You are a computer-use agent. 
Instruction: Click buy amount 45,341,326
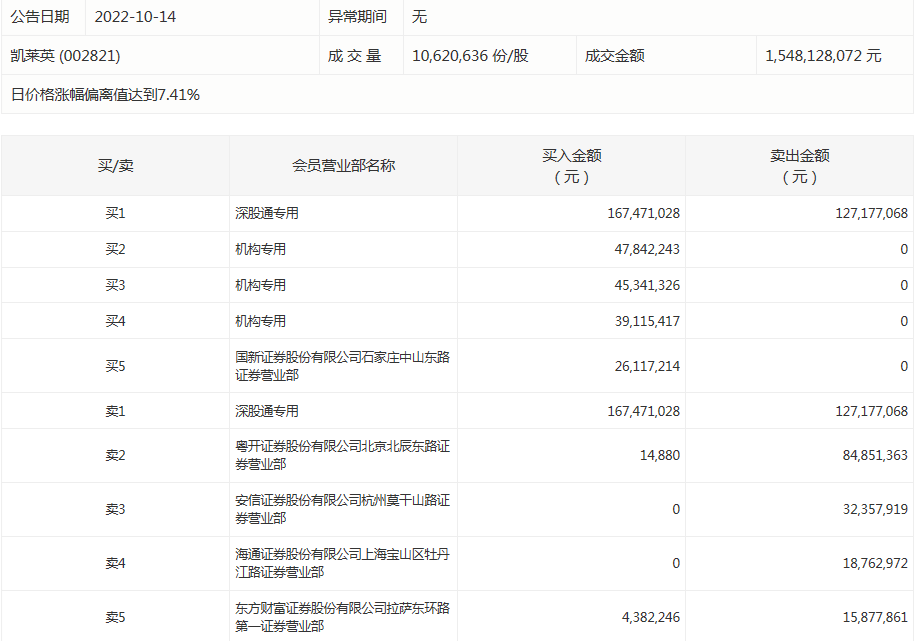tap(647, 285)
